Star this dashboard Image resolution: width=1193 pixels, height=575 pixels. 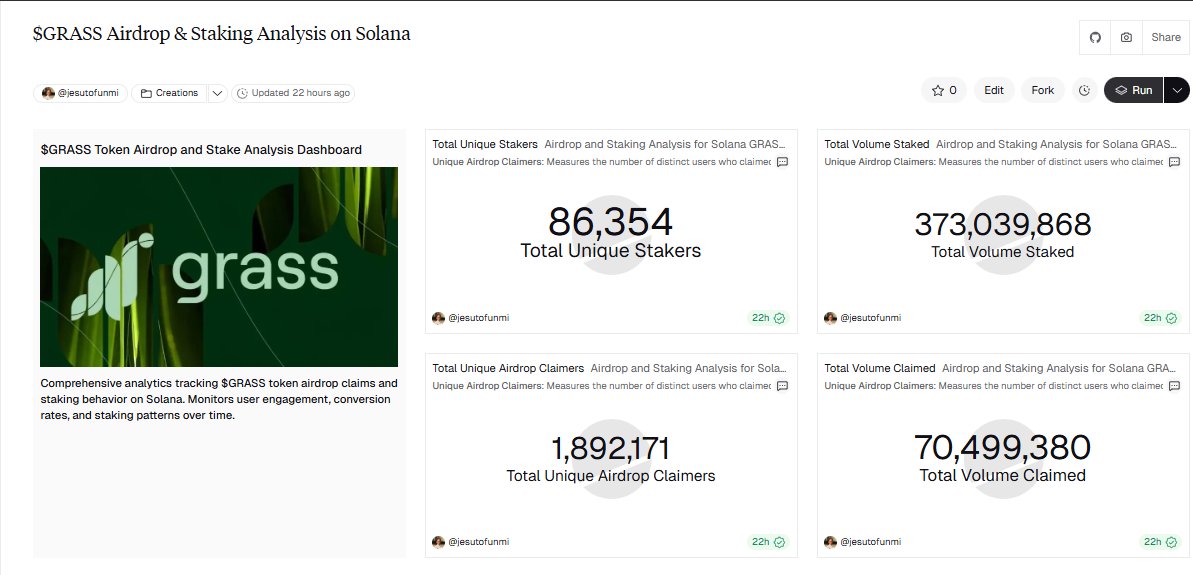click(943, 90)
